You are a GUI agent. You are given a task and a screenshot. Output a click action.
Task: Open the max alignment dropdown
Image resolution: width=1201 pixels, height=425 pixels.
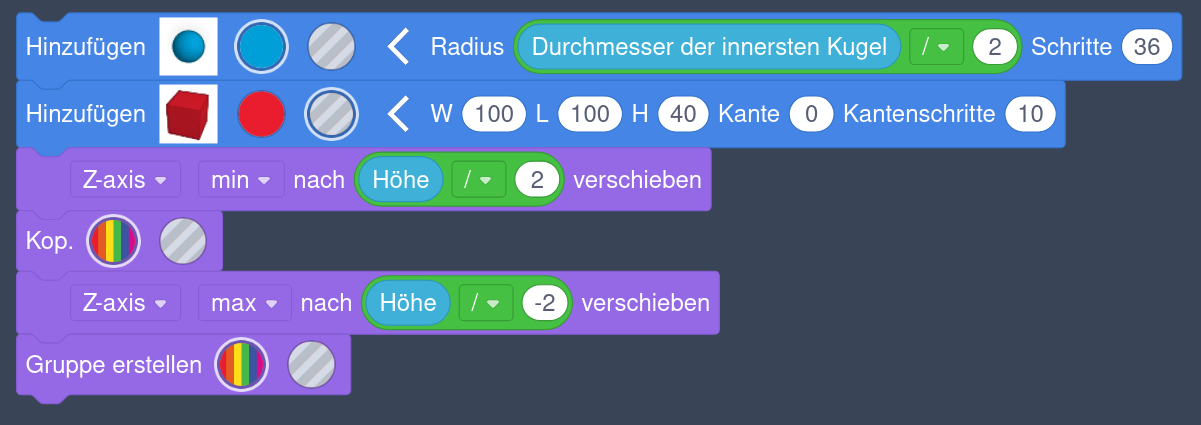point(244,302)
